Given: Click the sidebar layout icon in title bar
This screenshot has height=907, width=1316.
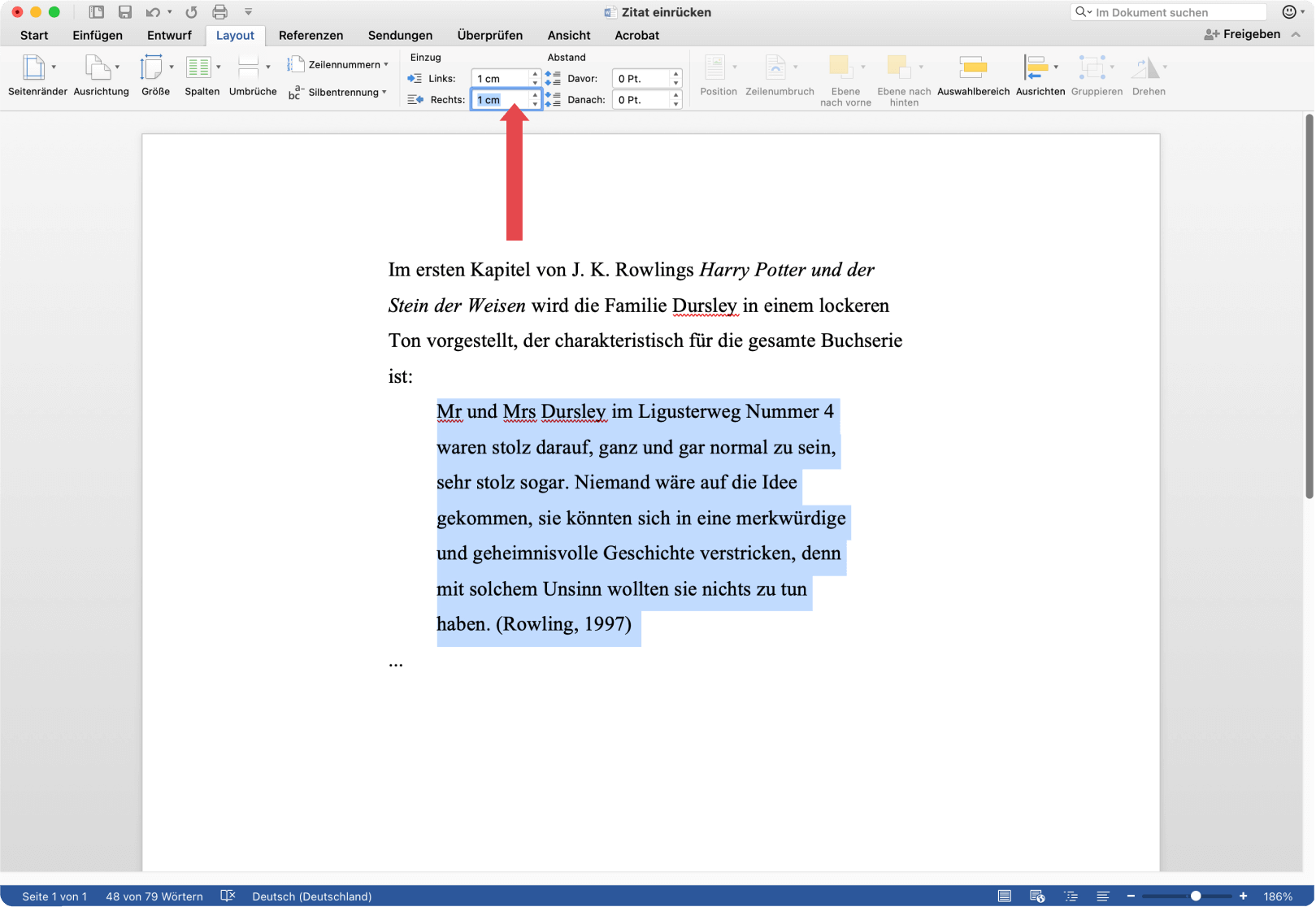Looking at the screenshot, I should (x=96, y=12).
